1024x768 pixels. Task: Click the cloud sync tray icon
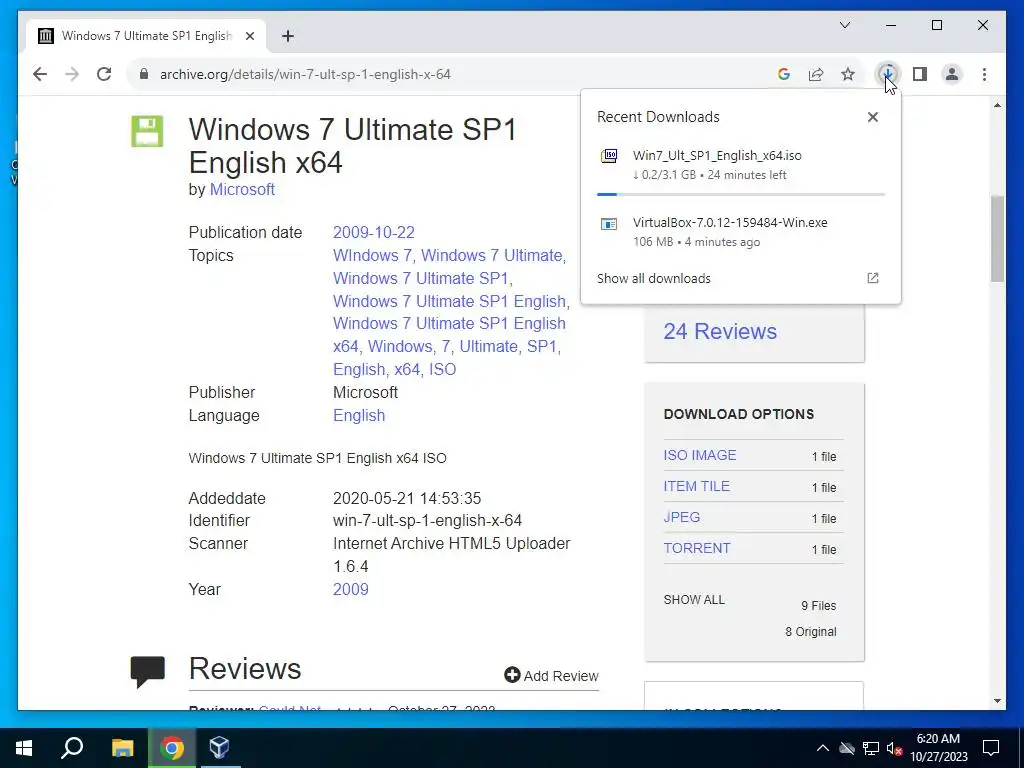847,748
